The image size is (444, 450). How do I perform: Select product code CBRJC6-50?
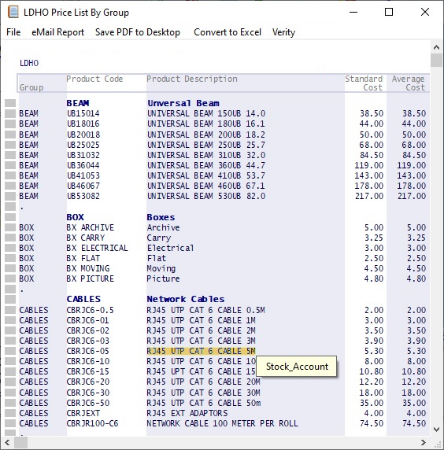(x=88, y=403)
